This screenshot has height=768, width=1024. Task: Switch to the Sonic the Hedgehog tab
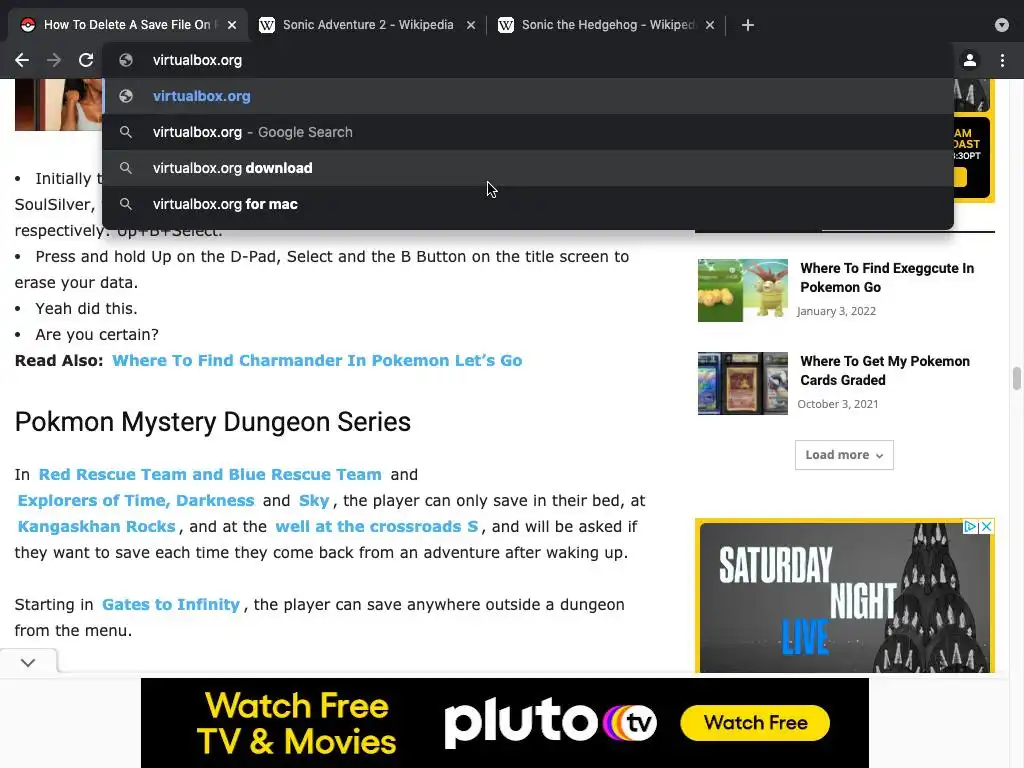(x=607, y=25)
